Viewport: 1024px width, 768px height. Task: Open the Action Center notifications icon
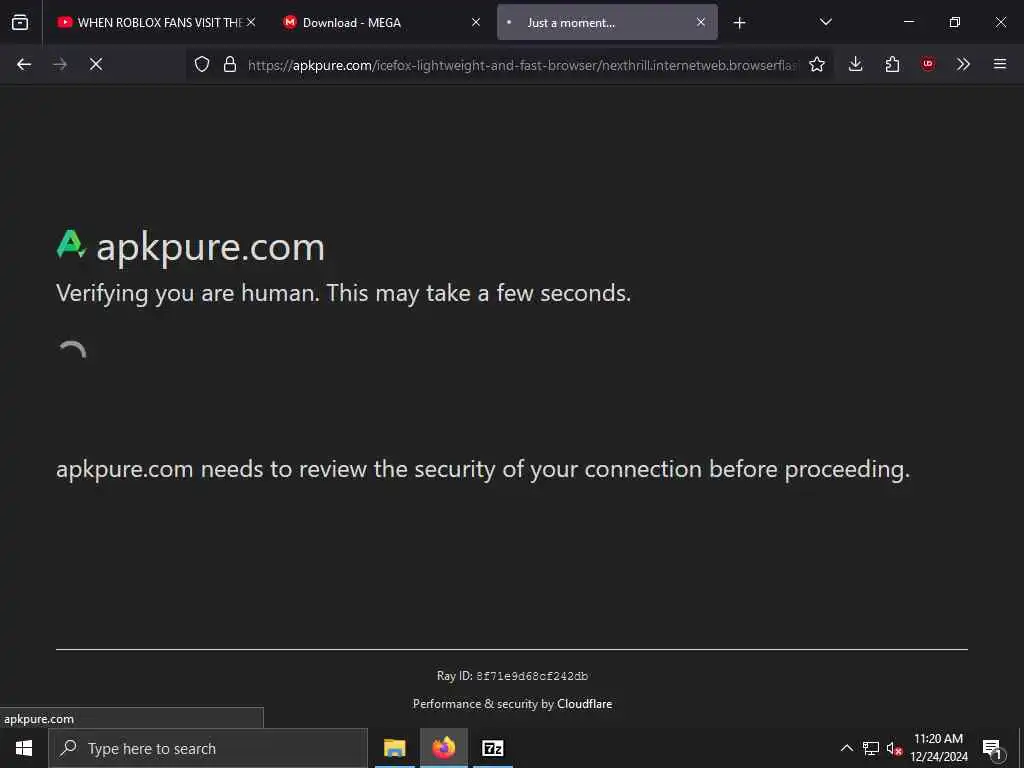993,749
